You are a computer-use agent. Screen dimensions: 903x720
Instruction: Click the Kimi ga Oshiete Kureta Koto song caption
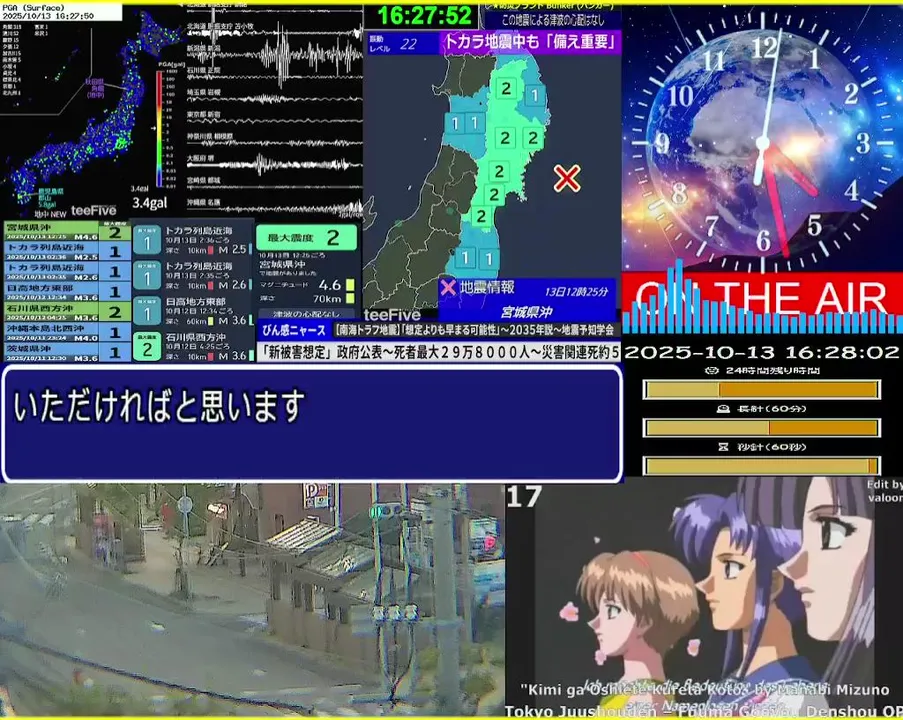tap(704, 689)
